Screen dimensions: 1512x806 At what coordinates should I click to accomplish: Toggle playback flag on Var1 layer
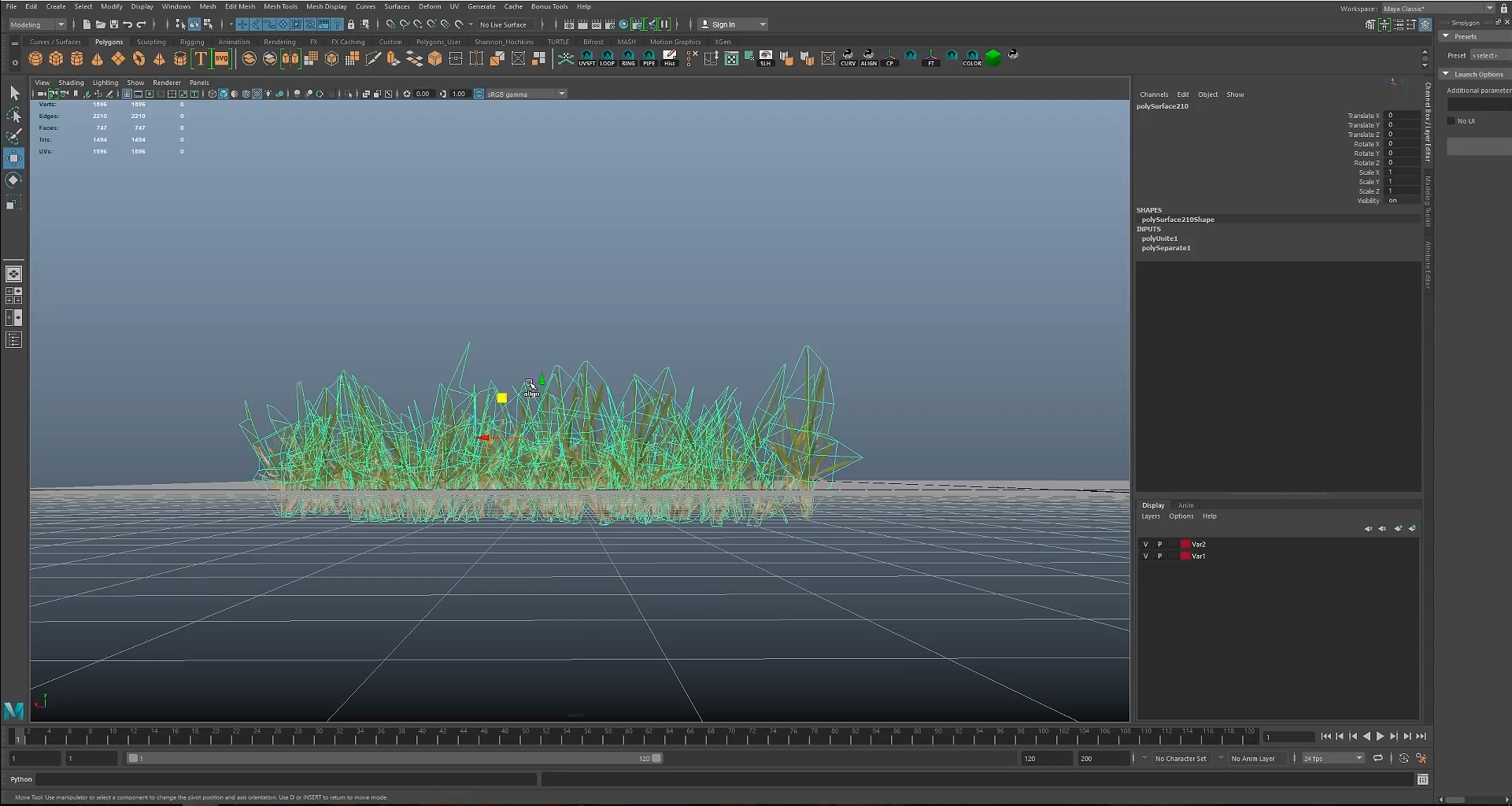(x=1159, y=556)
